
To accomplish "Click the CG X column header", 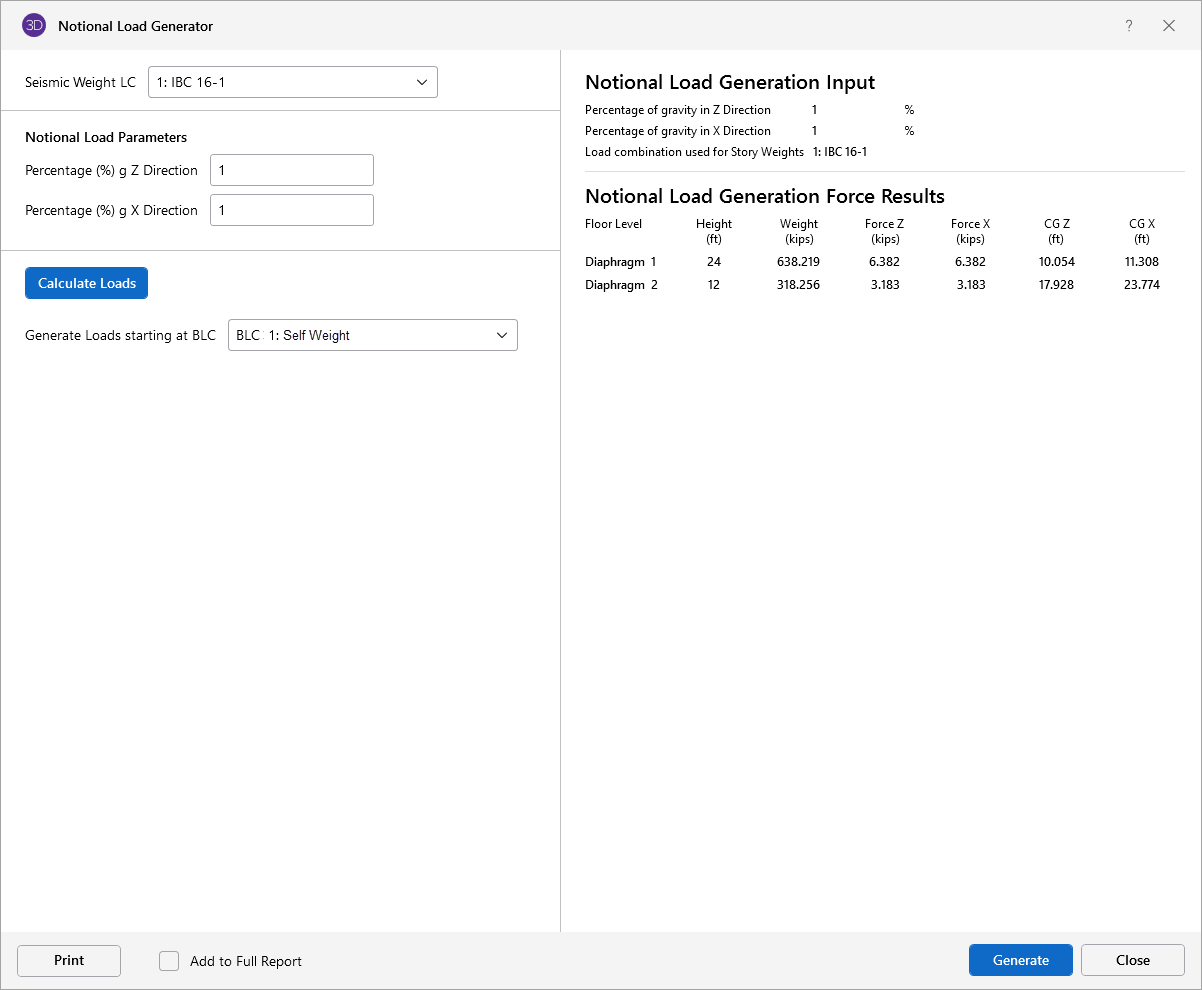I will click(1141, 231).
